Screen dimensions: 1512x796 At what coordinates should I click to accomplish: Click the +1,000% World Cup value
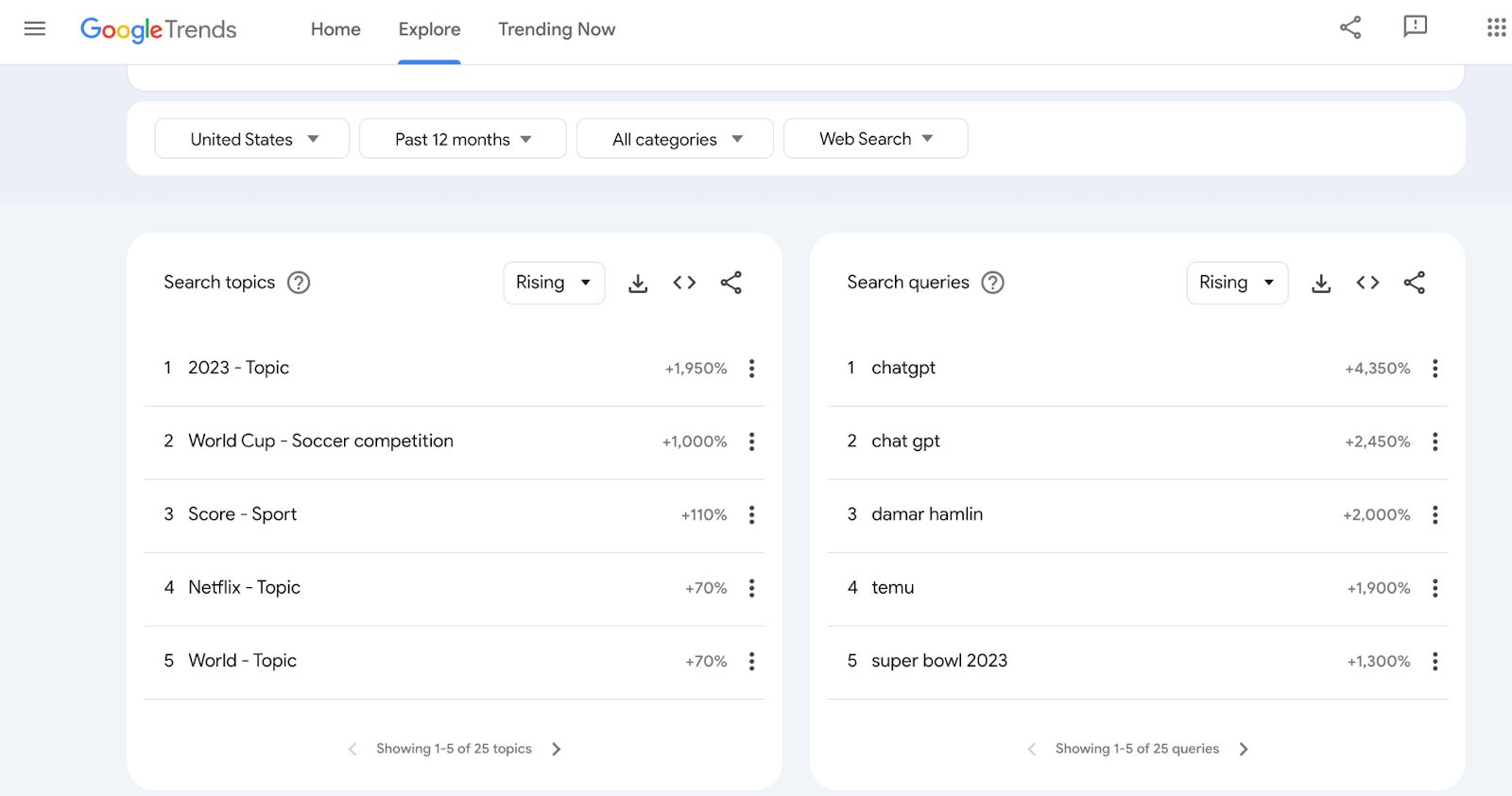click(695, 441)
